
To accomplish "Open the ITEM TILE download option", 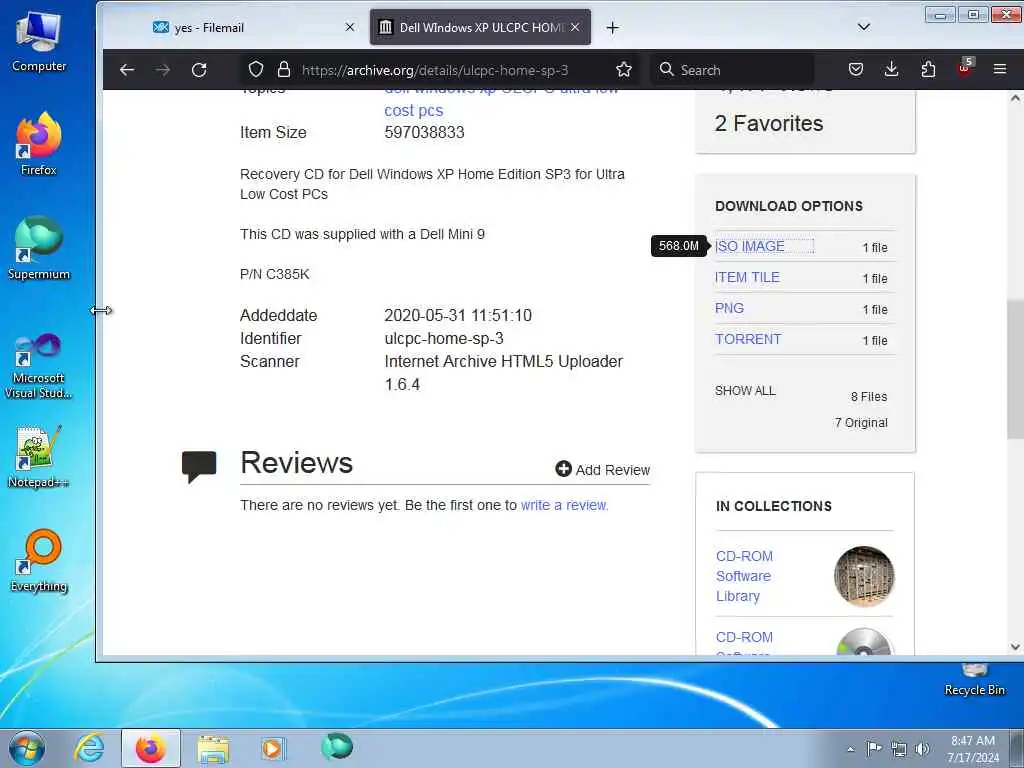I will point(747,277).
